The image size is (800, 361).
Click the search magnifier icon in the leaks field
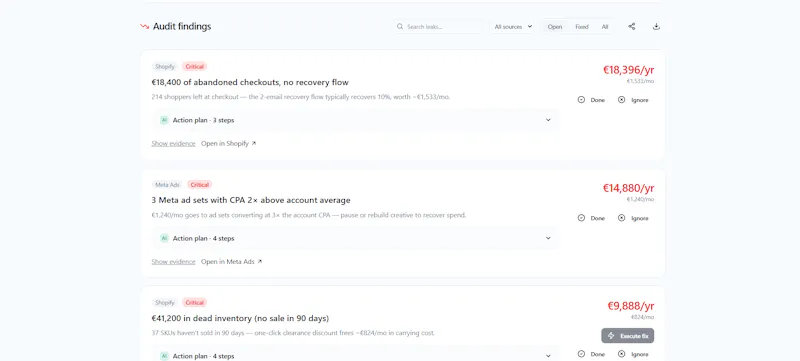(x=400, y=27)
